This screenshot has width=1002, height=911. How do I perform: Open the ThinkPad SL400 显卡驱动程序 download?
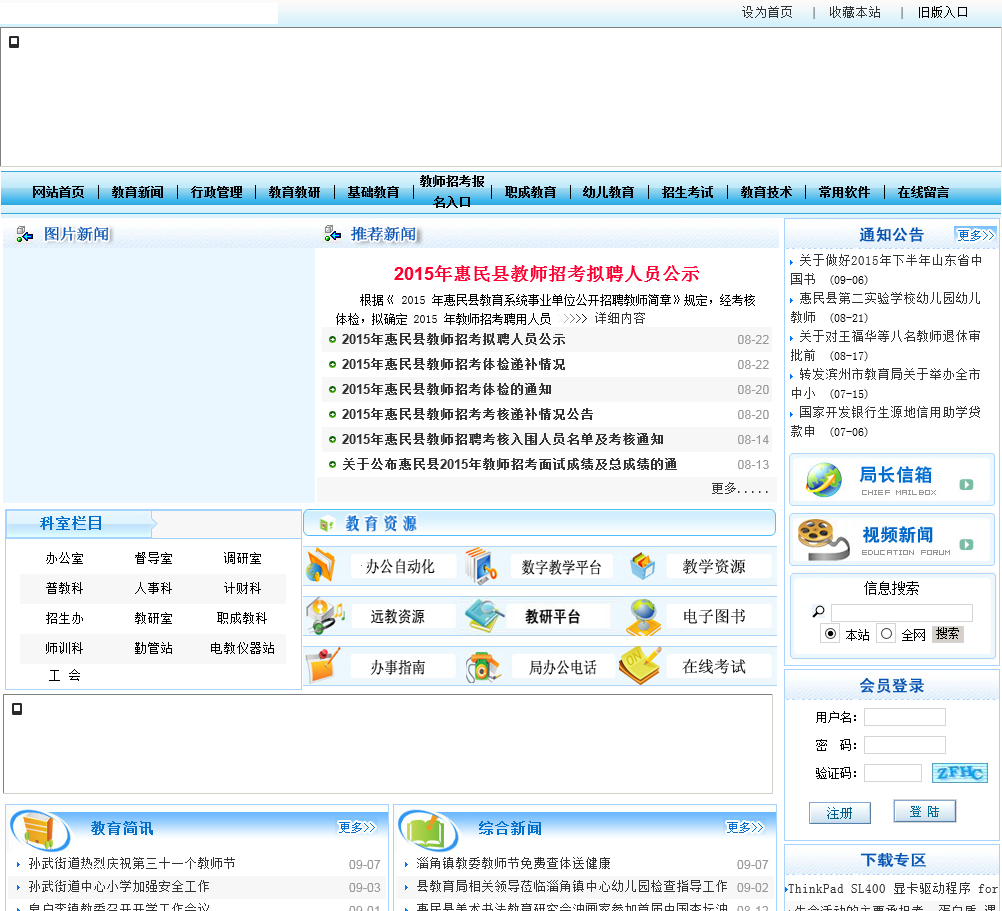pos(892,889)
